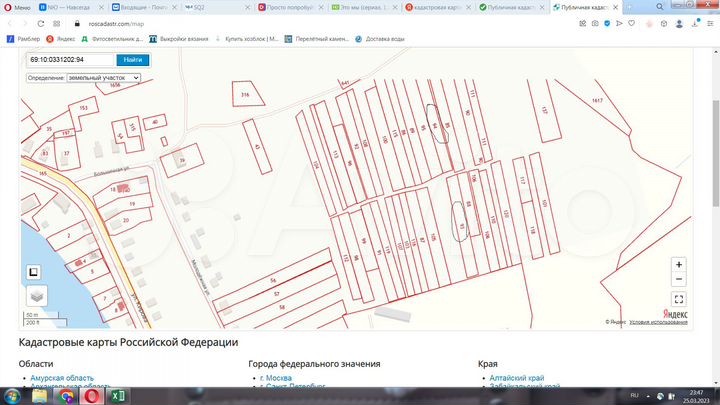The width and height of the screenshot is (720, 405).
Task: Select parcel 56 on the map
Action: [273, 281]
